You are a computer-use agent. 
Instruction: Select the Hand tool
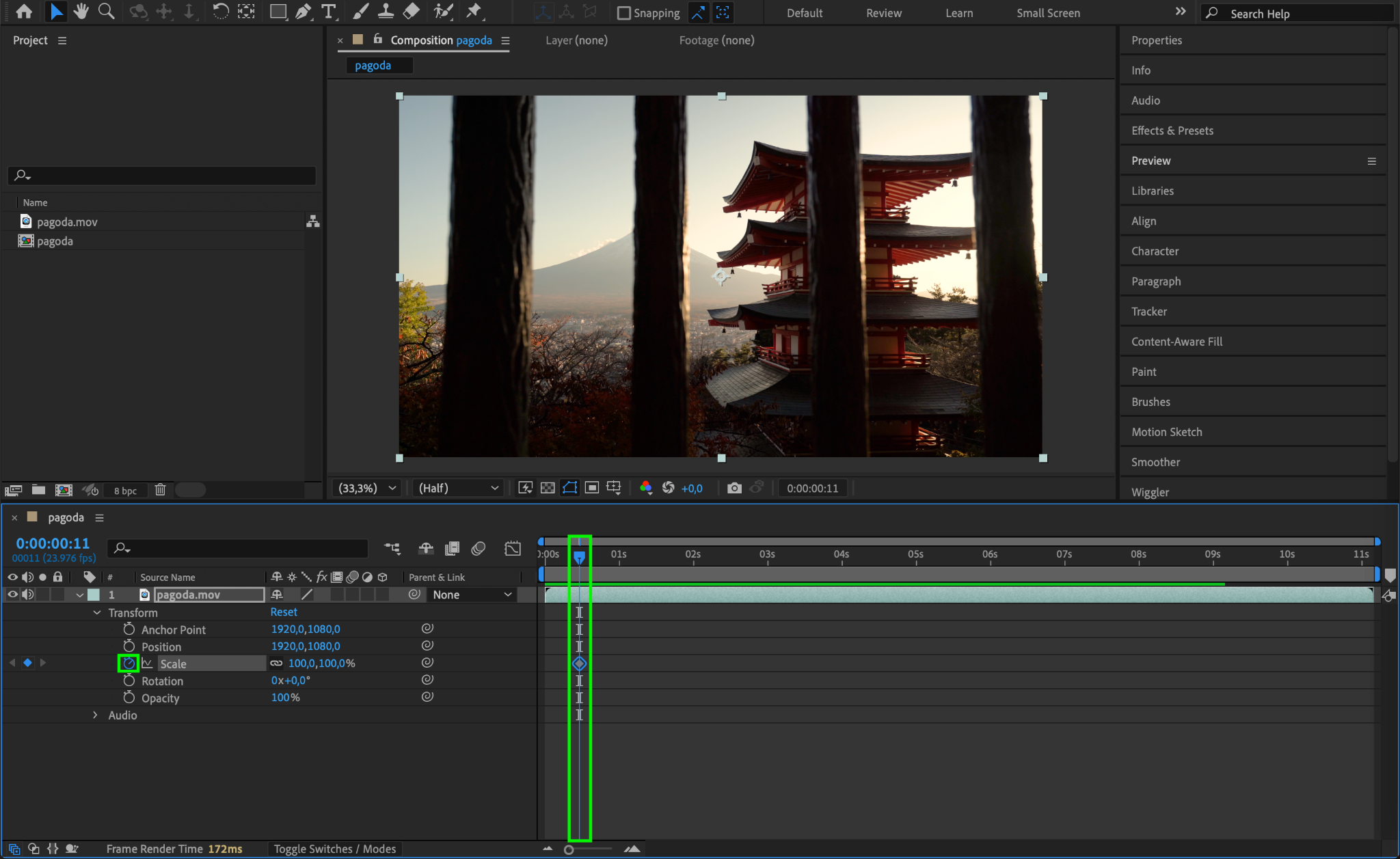coord(81,12)
